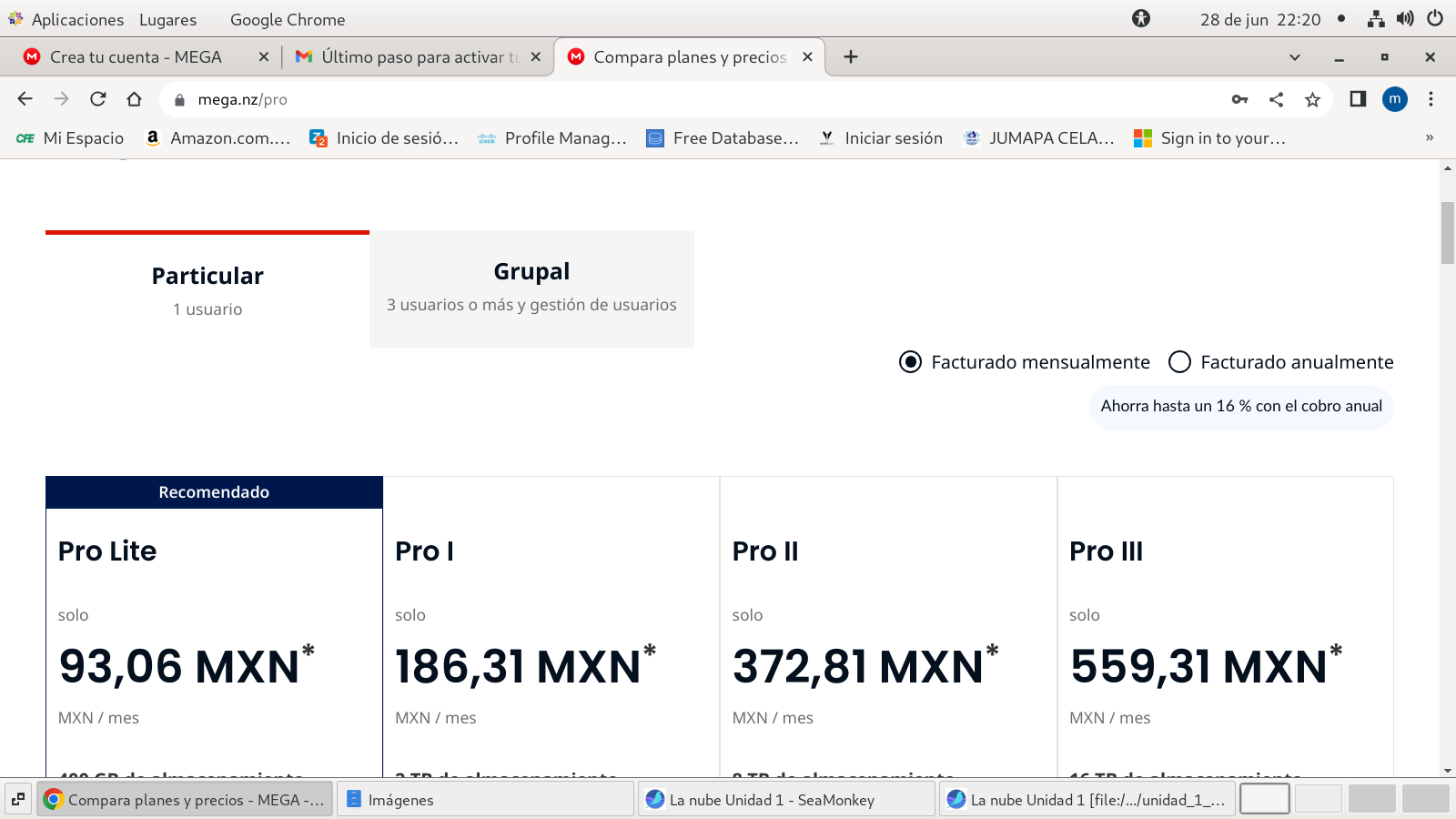This screenshot has width=1456, height=819.
Task: Open the share page icon
Action: [x=1276, y=99]
